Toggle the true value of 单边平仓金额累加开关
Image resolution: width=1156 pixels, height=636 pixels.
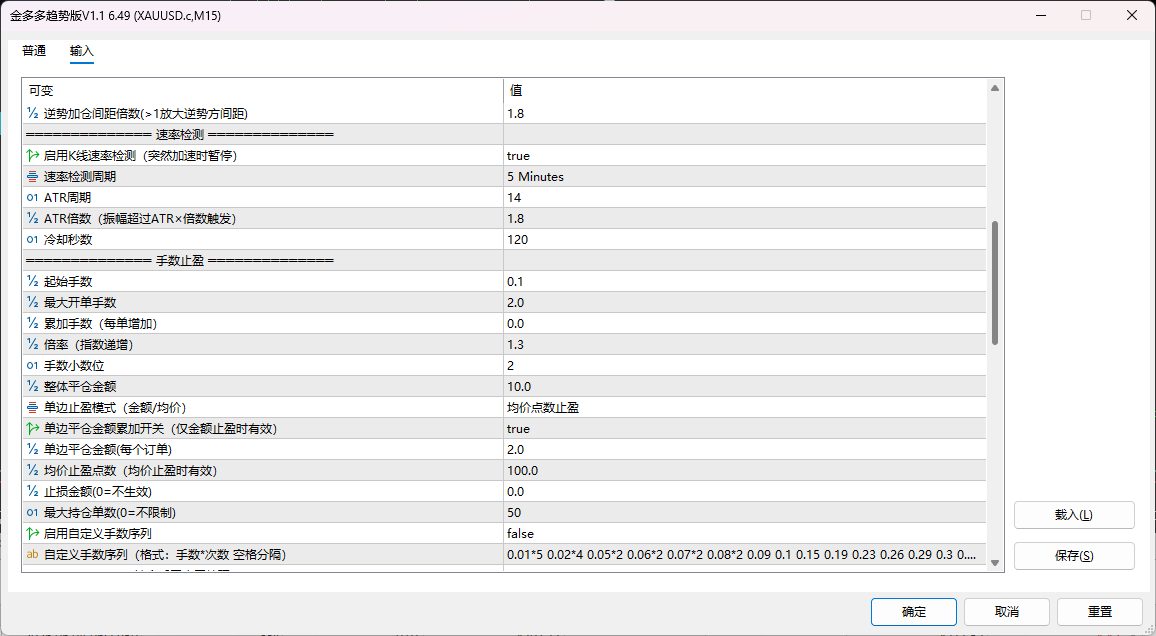518,429
